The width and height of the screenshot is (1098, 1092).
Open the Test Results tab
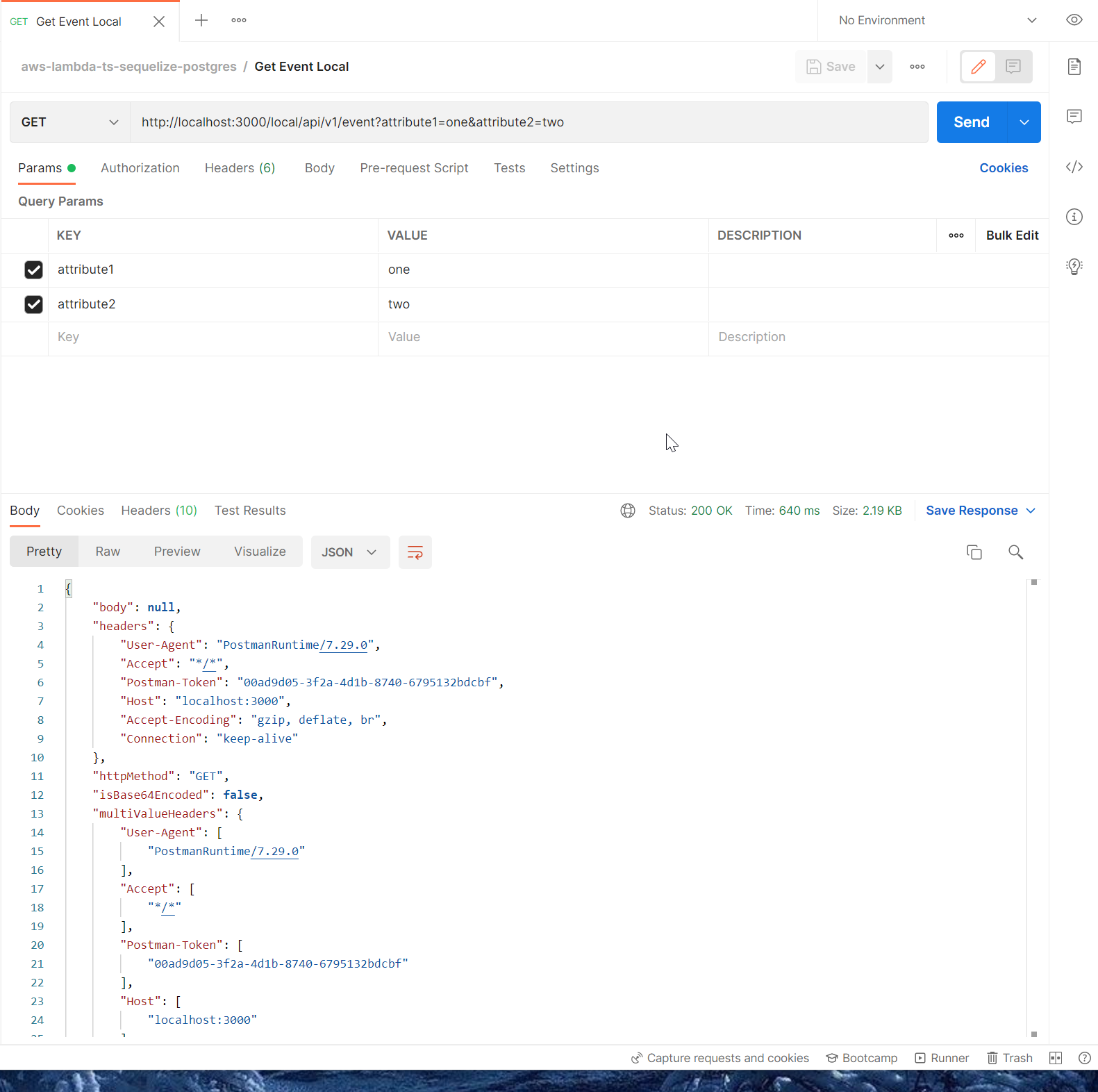tap(250, 511)
